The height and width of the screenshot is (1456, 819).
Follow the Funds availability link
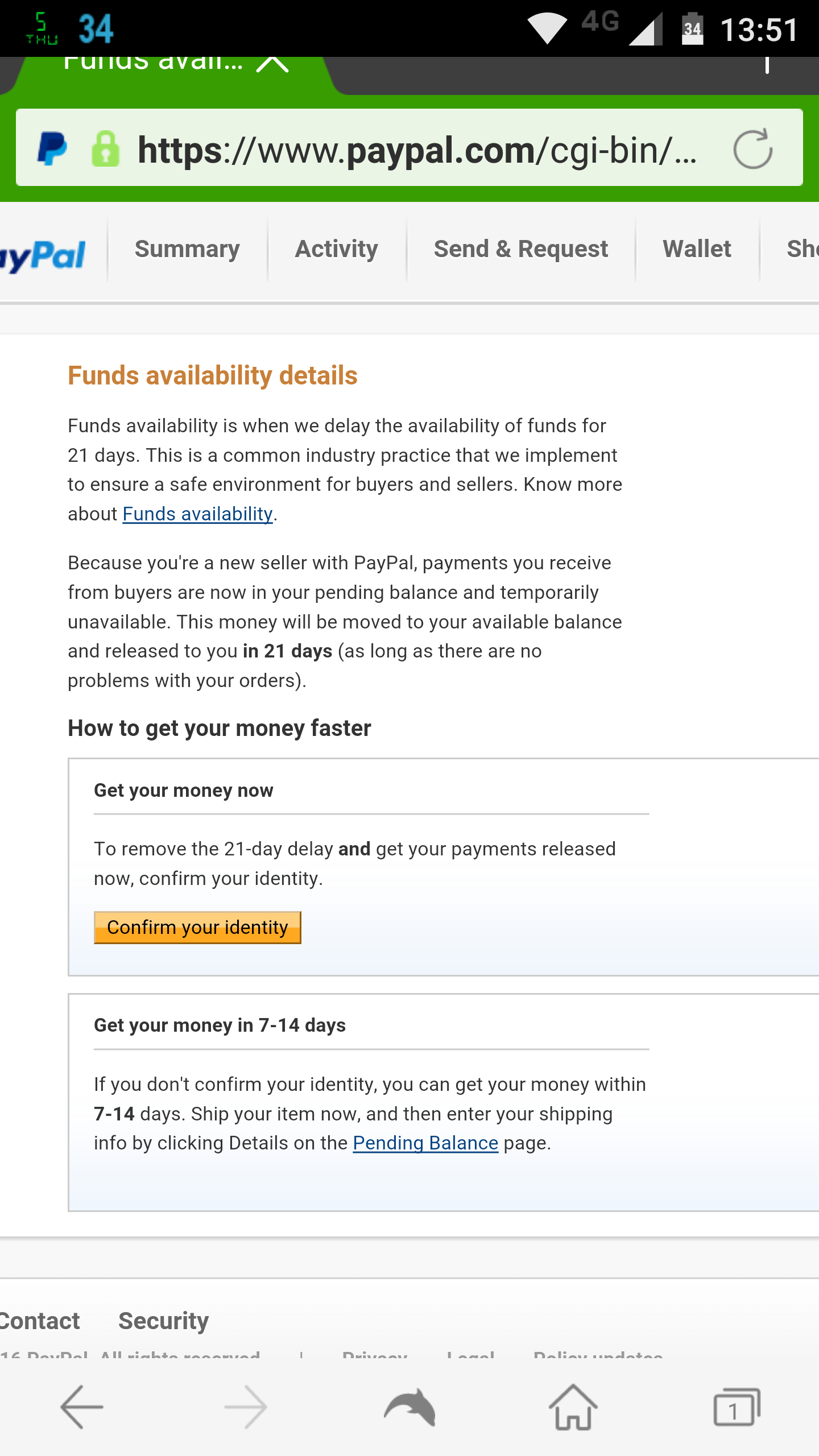(197, 514)
